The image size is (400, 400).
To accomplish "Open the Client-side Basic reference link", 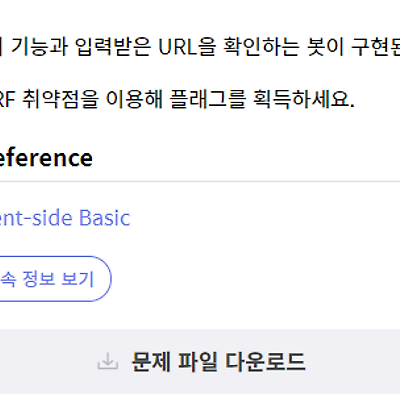I will coord(65,218).
